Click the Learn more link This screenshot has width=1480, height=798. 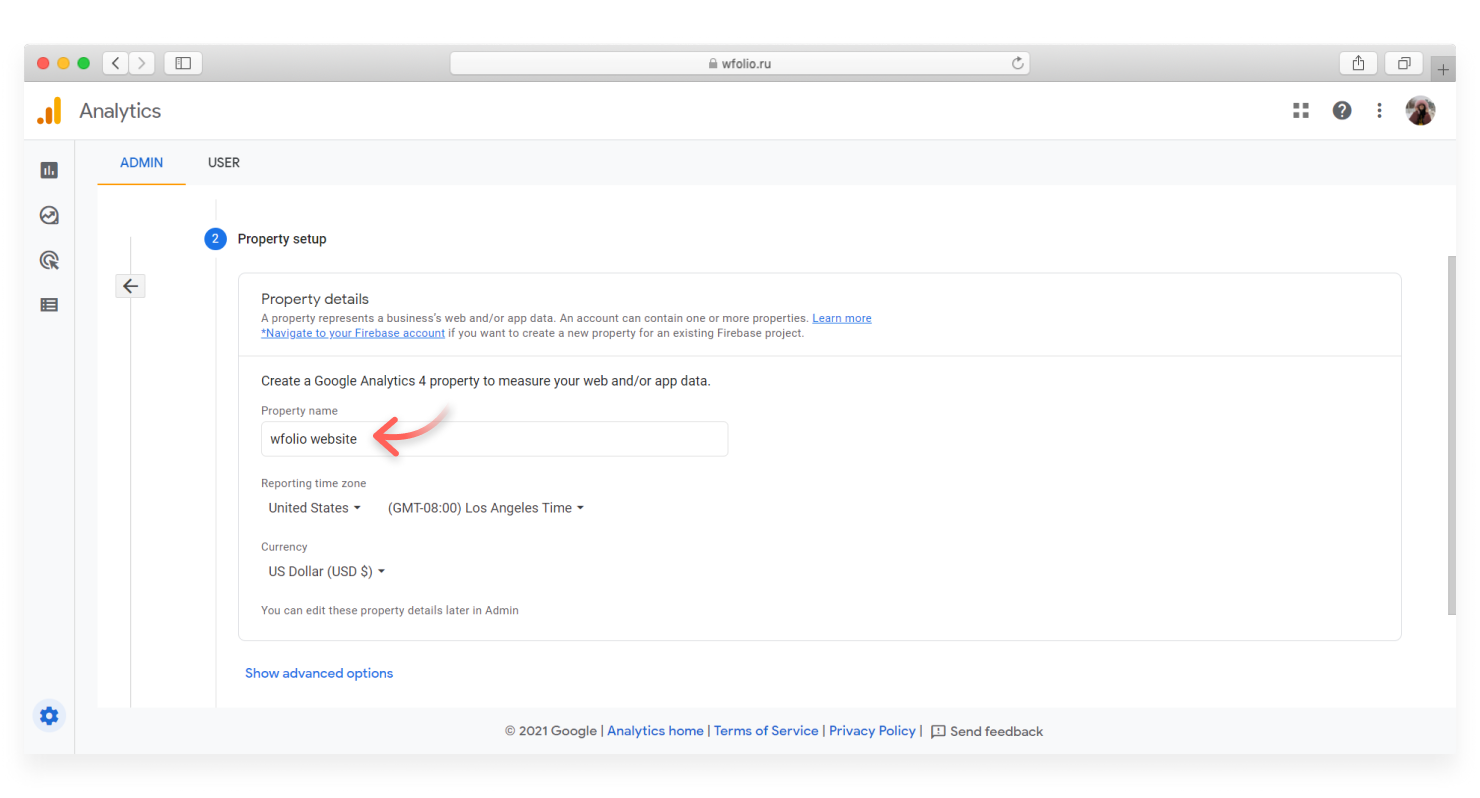click(841, 318)
